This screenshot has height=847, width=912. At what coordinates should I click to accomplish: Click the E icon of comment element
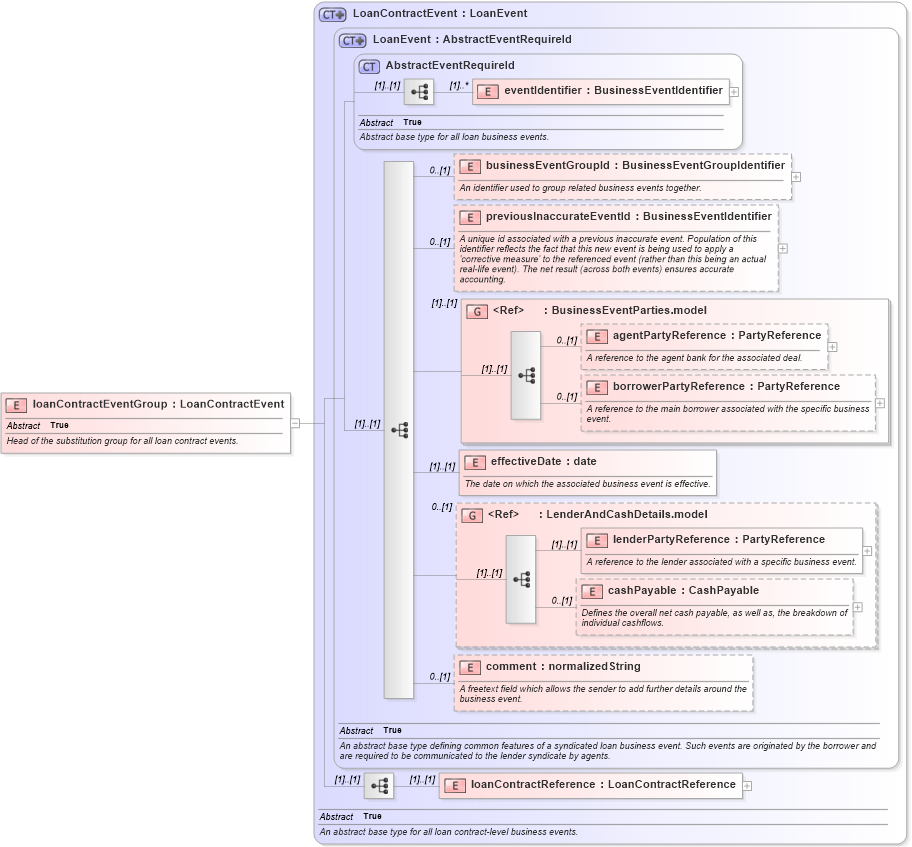pyautogui.click(x=468, y=666)
